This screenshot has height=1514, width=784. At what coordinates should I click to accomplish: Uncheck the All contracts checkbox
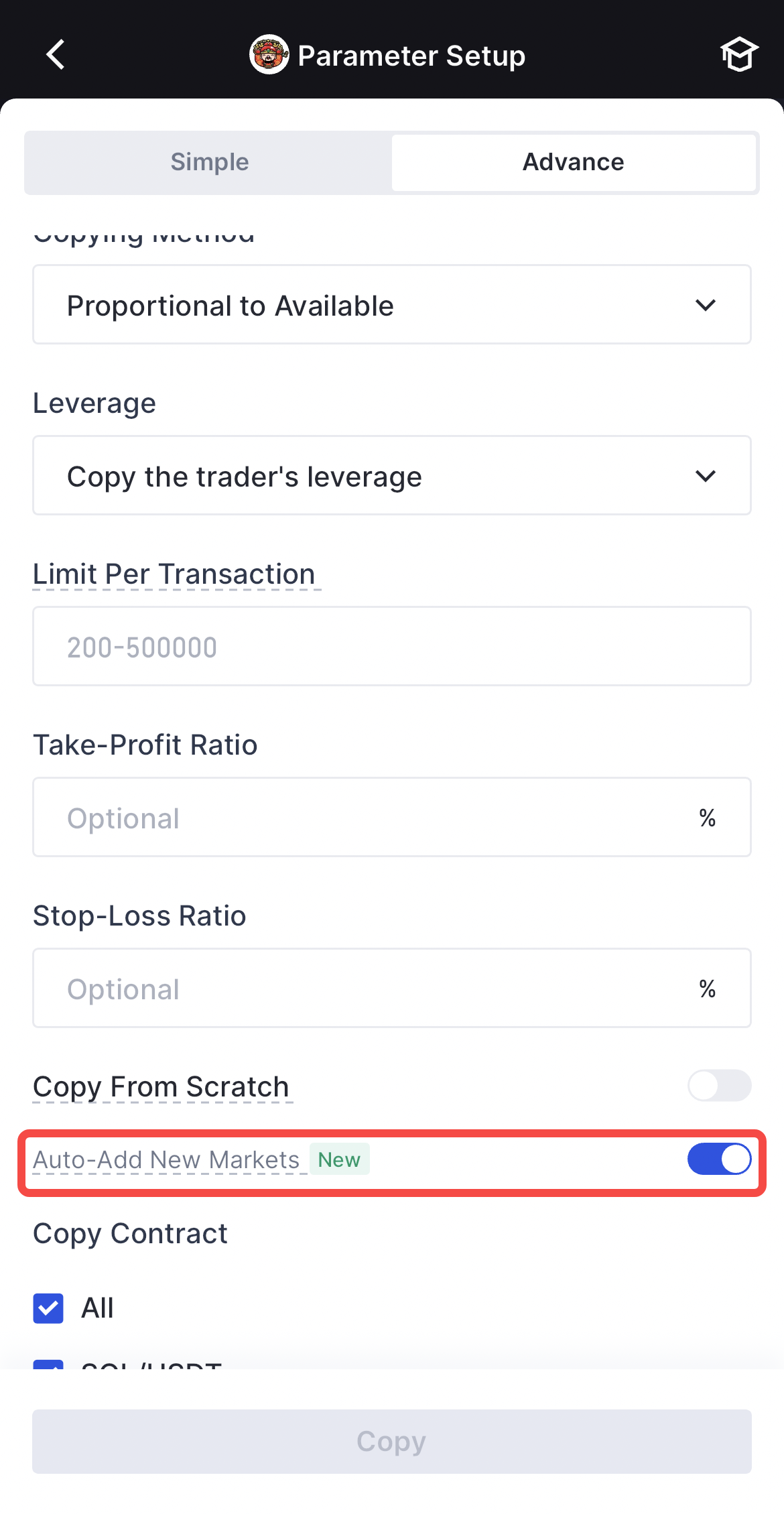[48, 1308]
